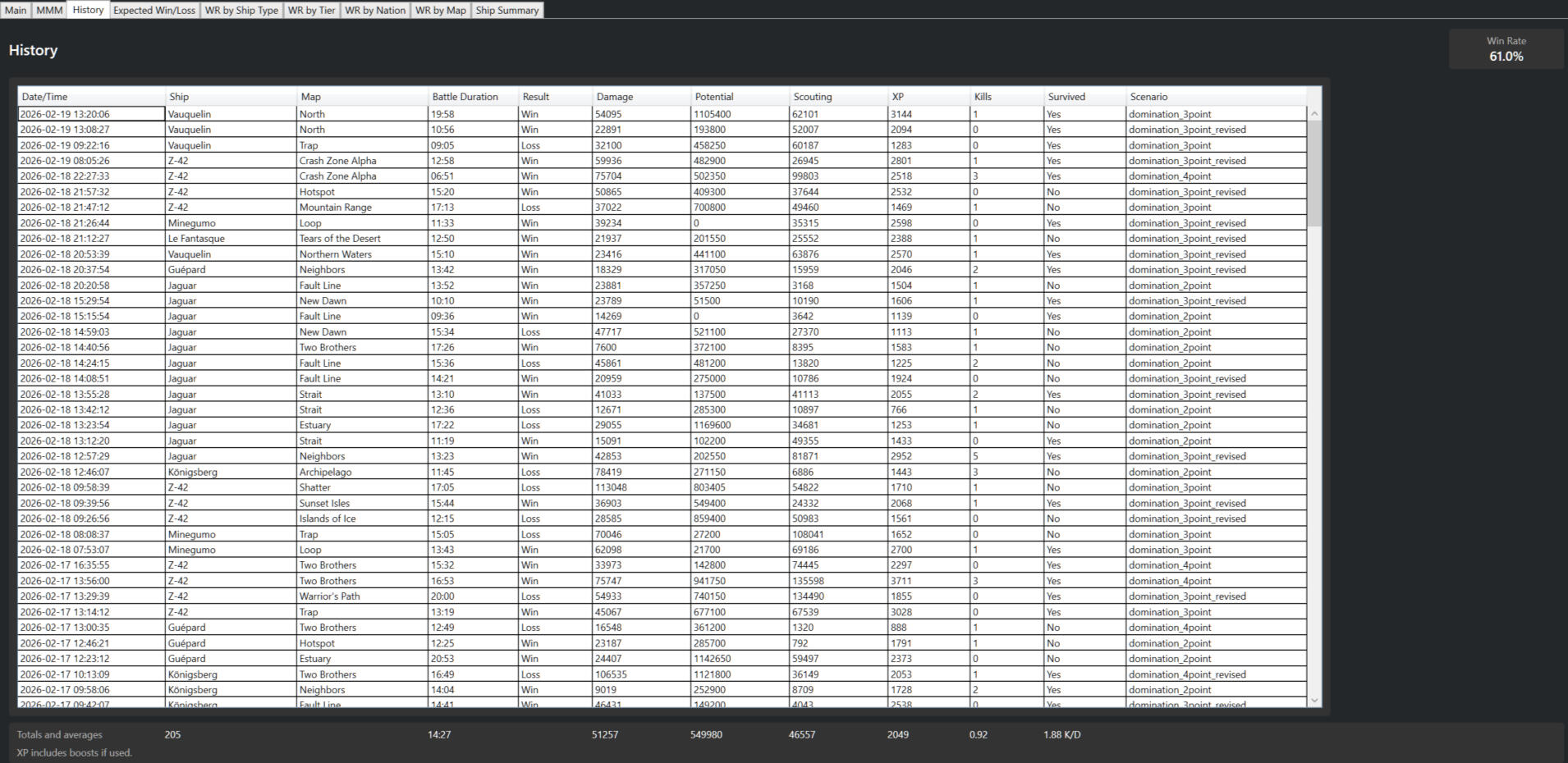Open the Expected Win/Loss tab
Viewport: 1568px width, 763px height.
tap(154, 10)
